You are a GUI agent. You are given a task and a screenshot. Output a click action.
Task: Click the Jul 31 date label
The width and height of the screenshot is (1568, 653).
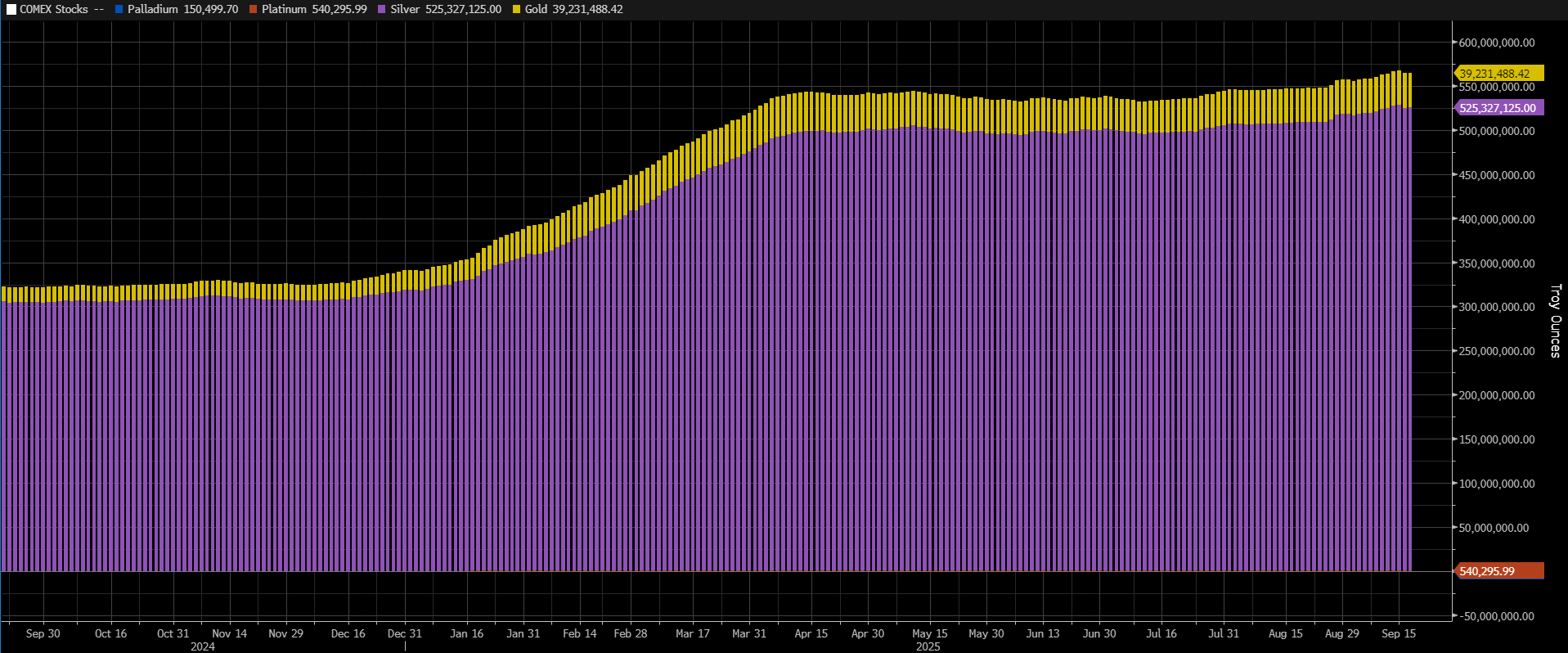point(1224,633)
